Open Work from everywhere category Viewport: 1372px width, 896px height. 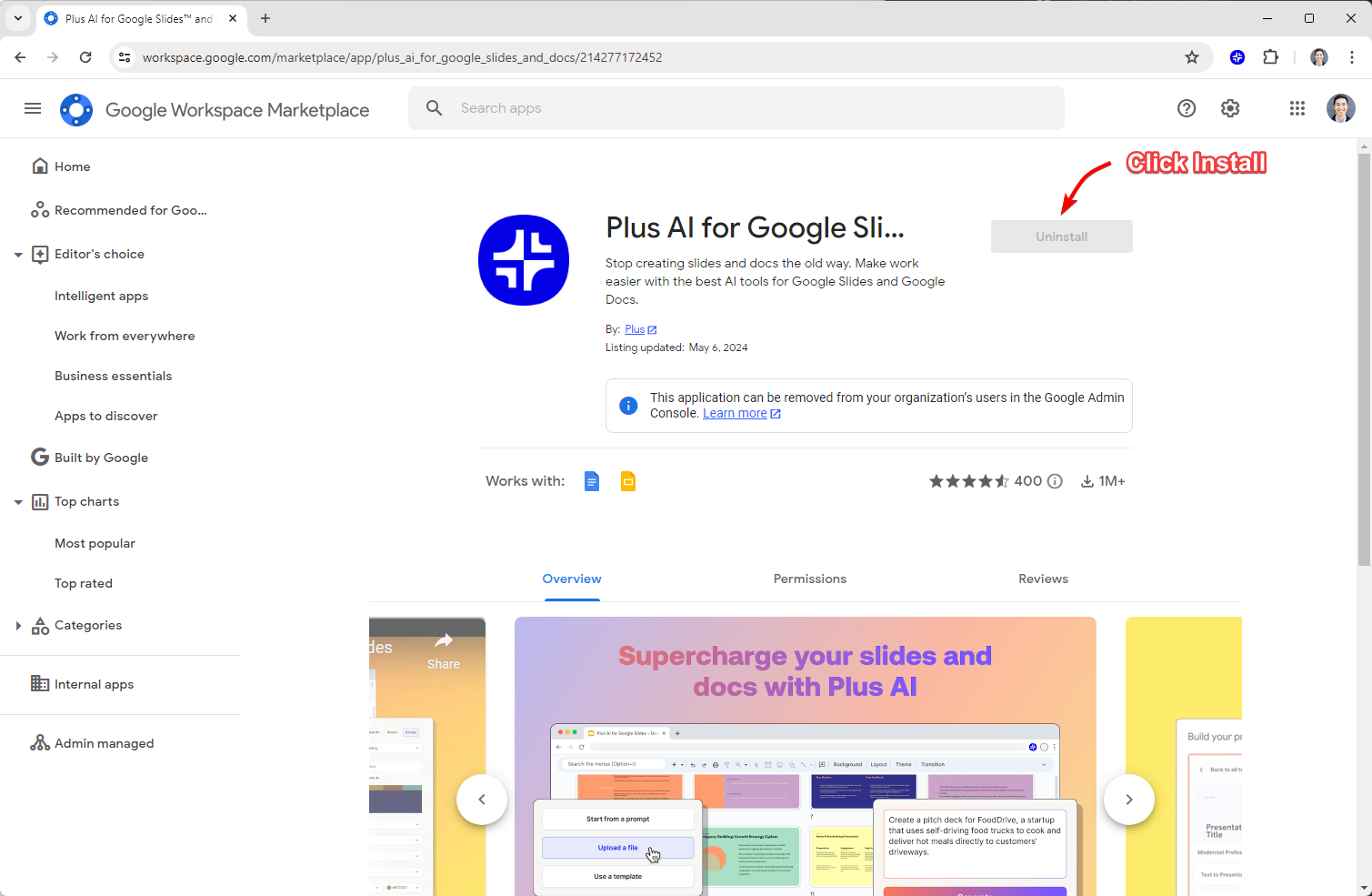pyautogui.click(x=125, y=336)
